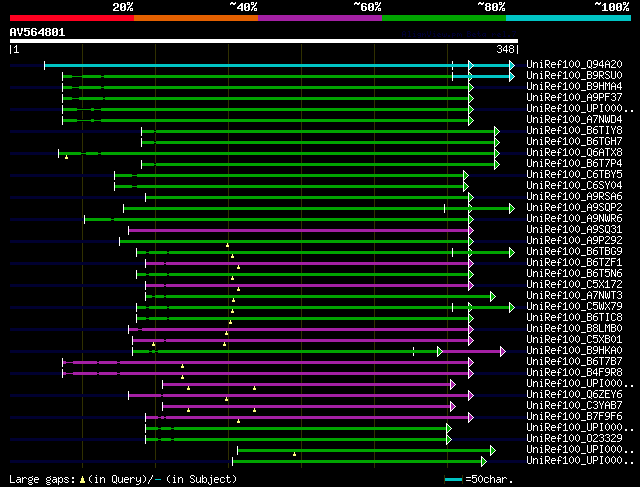640x487 pixels.
Task: Open hit UniRef100_A7NWD4
Action: [574, 120]
